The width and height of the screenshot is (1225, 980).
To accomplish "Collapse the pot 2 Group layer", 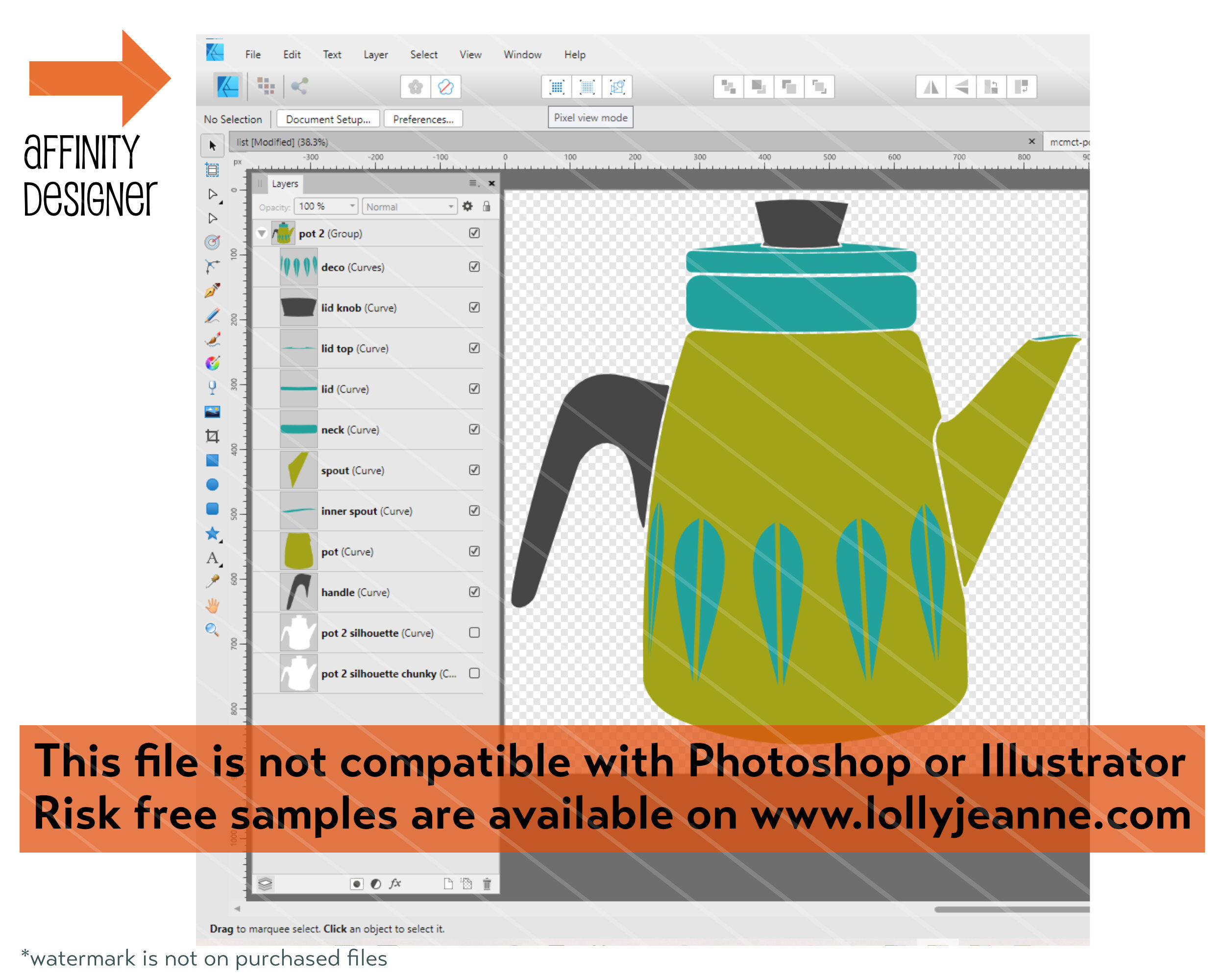I will pyautogui.click(x=262, y=233).
